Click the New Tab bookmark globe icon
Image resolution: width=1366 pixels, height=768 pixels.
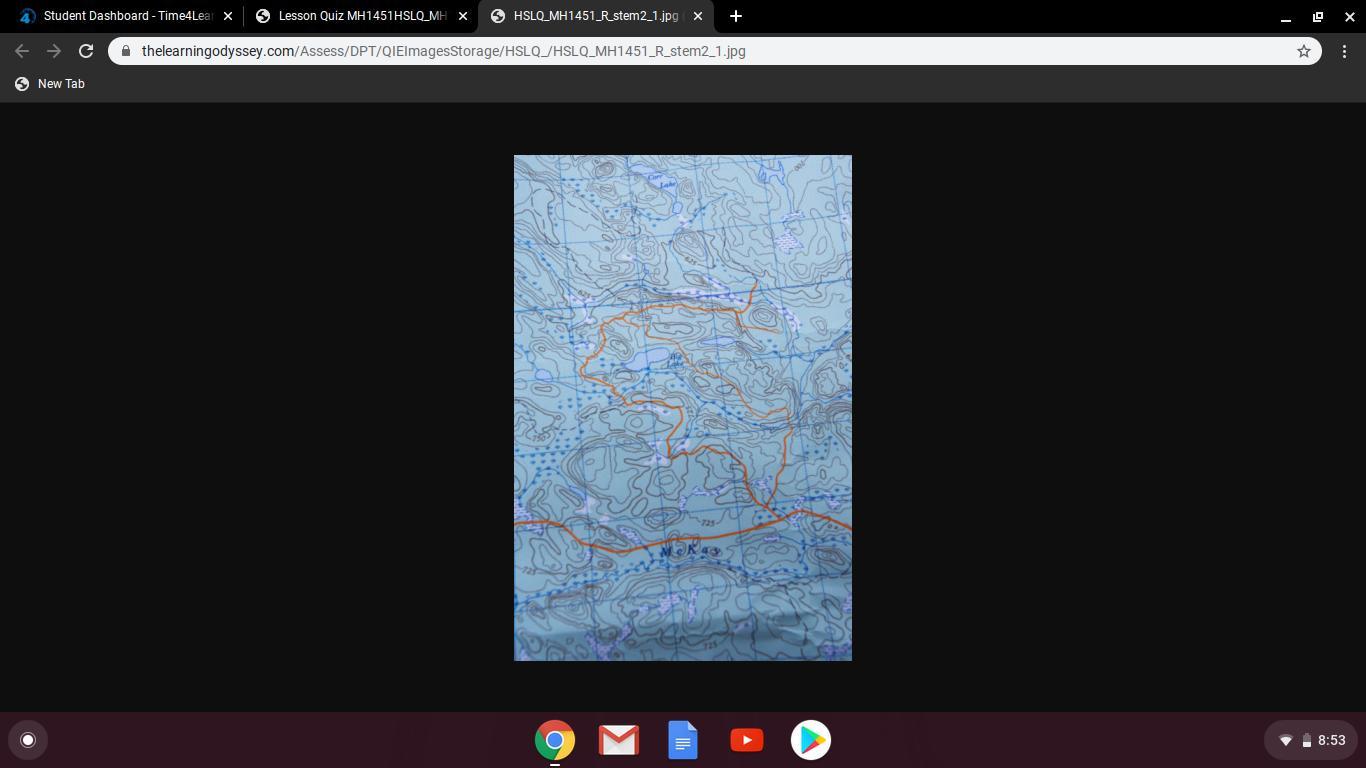click(x=22, y=84)
